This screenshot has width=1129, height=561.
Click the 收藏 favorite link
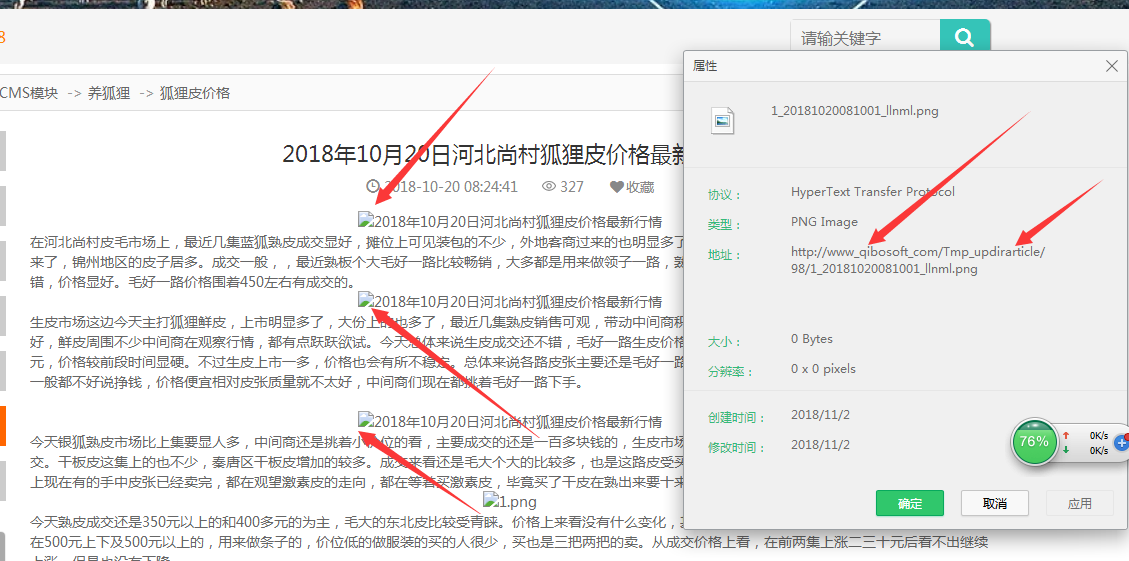[640, 187]
